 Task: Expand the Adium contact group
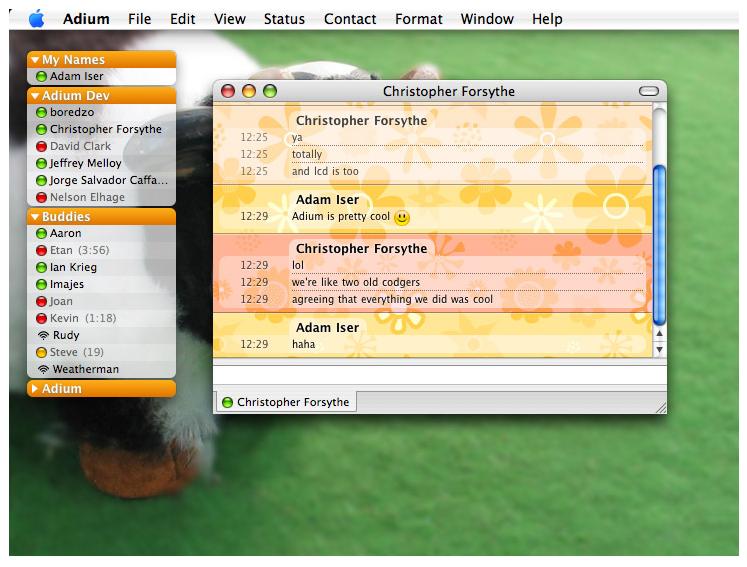(x=35, y=389)
